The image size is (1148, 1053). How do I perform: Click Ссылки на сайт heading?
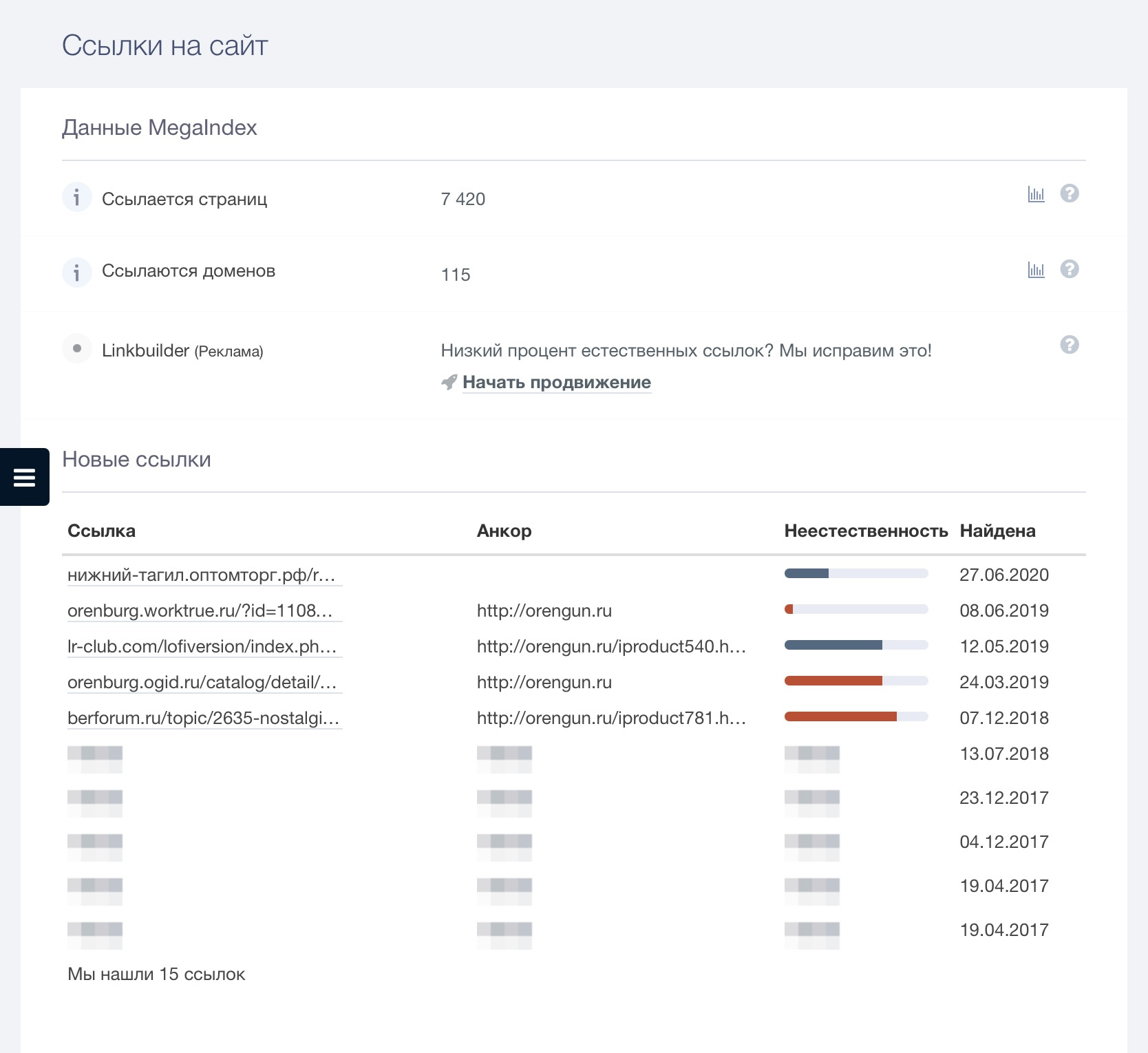click(165, 46)
